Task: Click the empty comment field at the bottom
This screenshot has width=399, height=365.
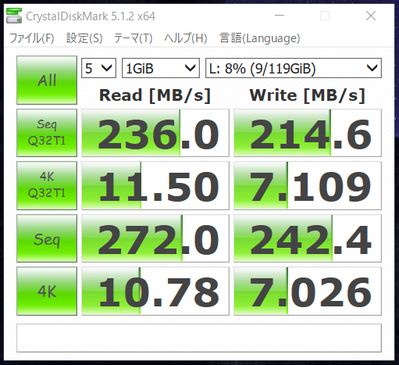Action: tap(199, 338)
